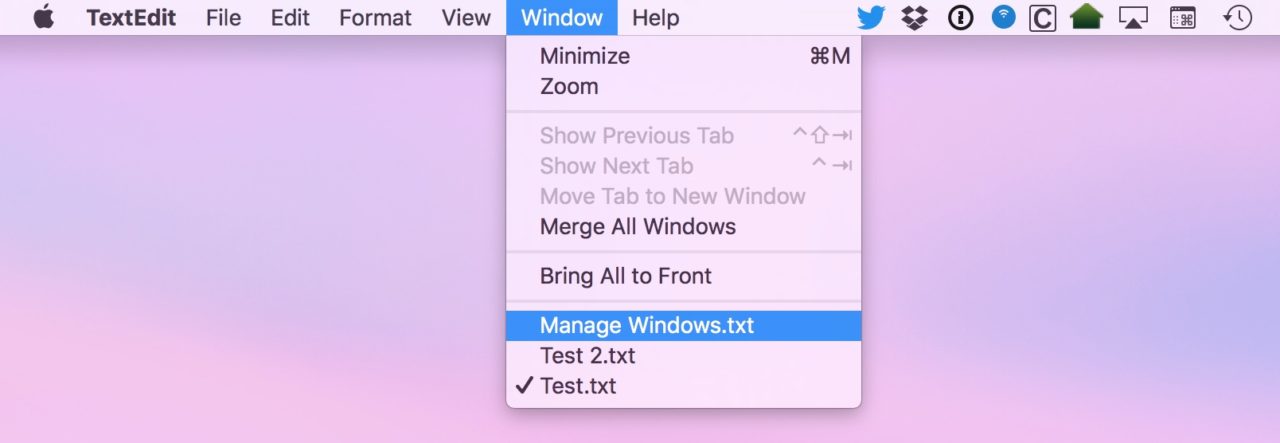Open the AirPlay display menu
This screenshot has height=443, width=1280.
click(1133, 18)
